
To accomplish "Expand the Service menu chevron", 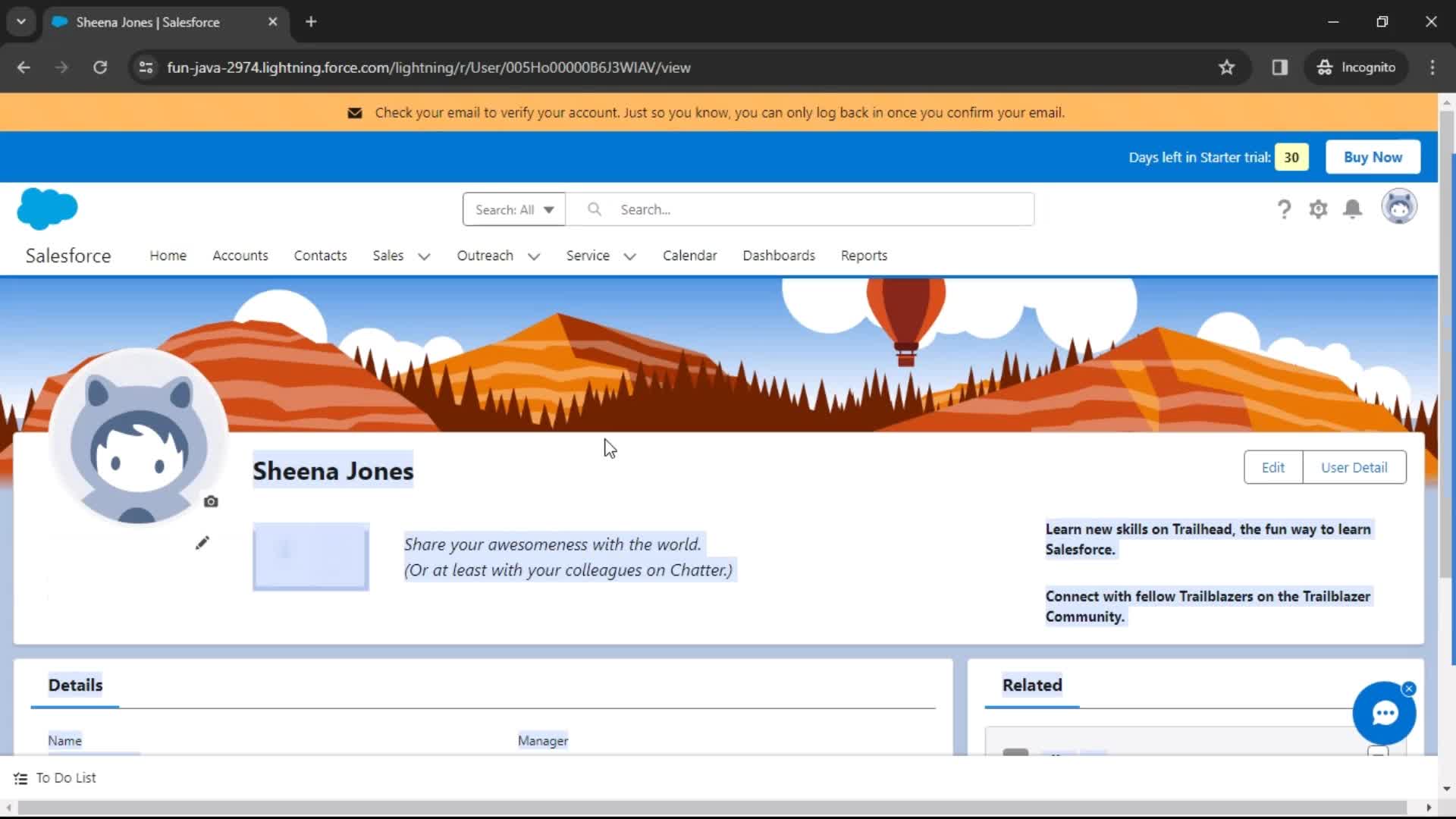I will click(x=629, y=256).
